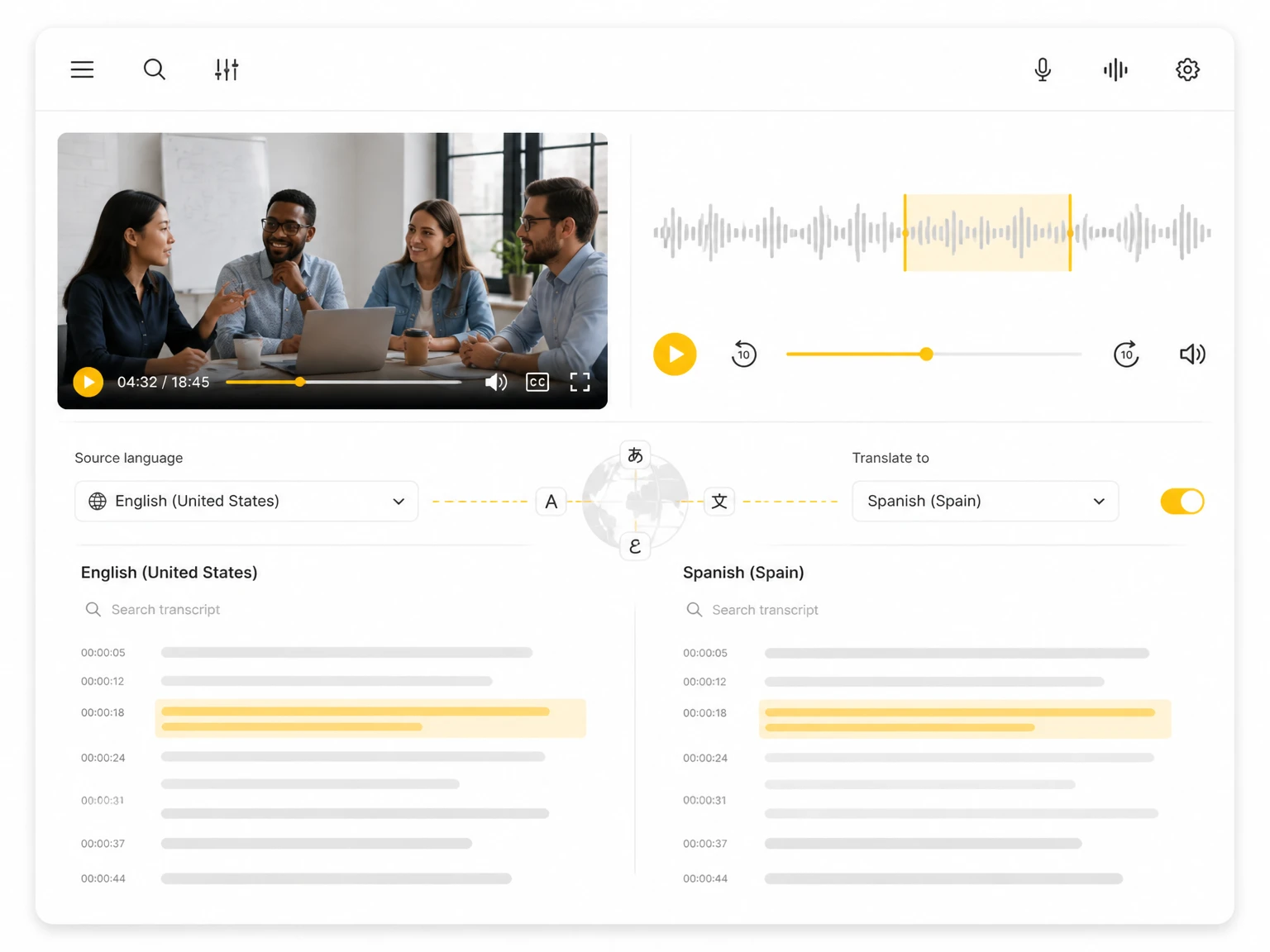Click the 00:00:24 timestamp in the Spanish transcript

(705, 758)
